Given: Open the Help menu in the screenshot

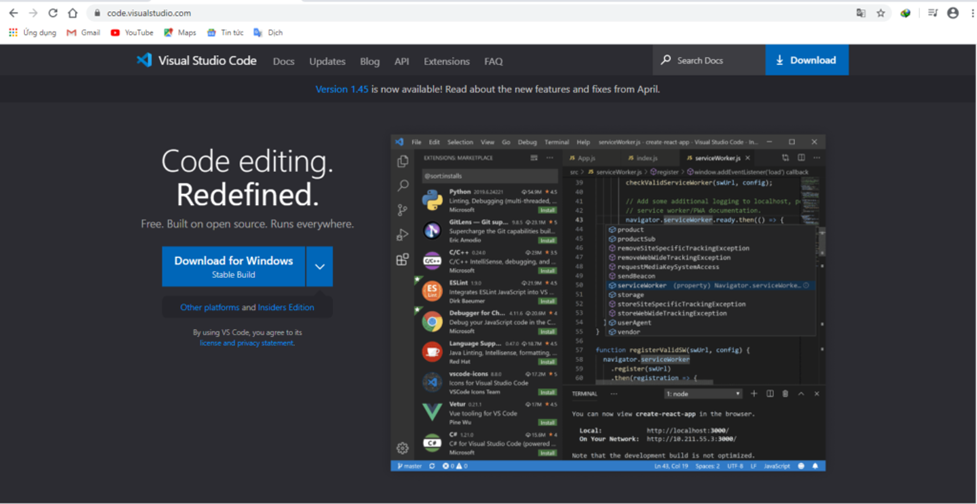Looking at the screenshot, I should tap(583, 142).
